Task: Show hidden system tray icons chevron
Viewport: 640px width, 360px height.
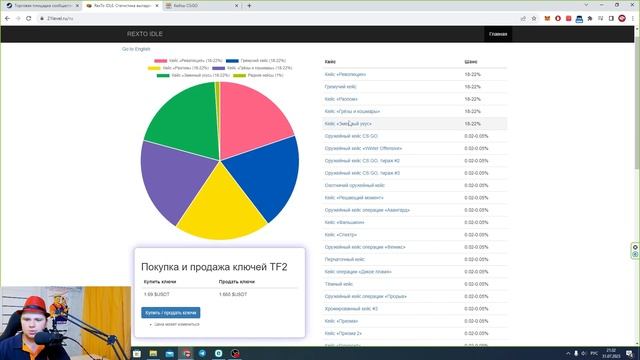Action: (568, 353)
